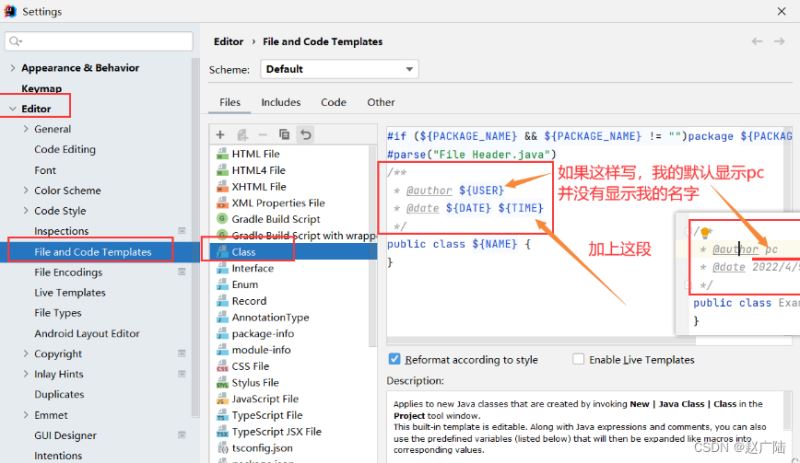
Task: Click the Enum template icon
Action: (222, 284)
